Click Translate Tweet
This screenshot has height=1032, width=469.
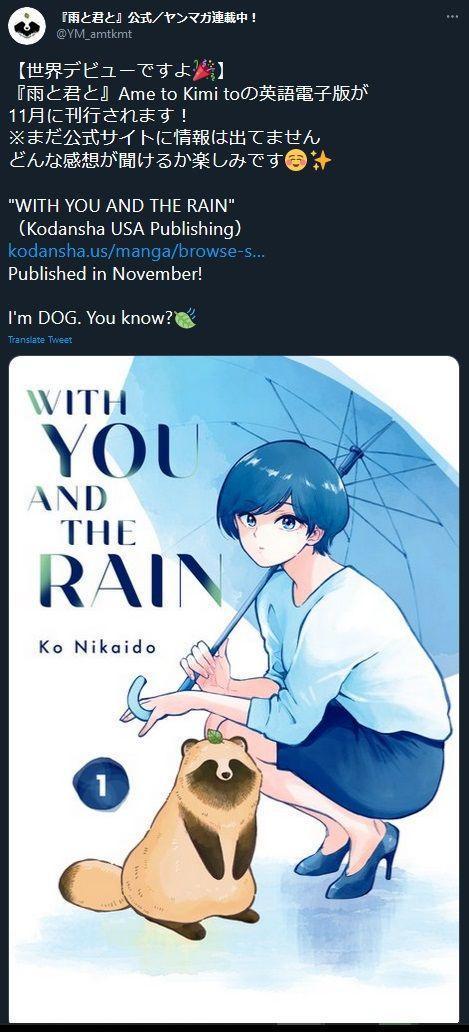point(40,340)
